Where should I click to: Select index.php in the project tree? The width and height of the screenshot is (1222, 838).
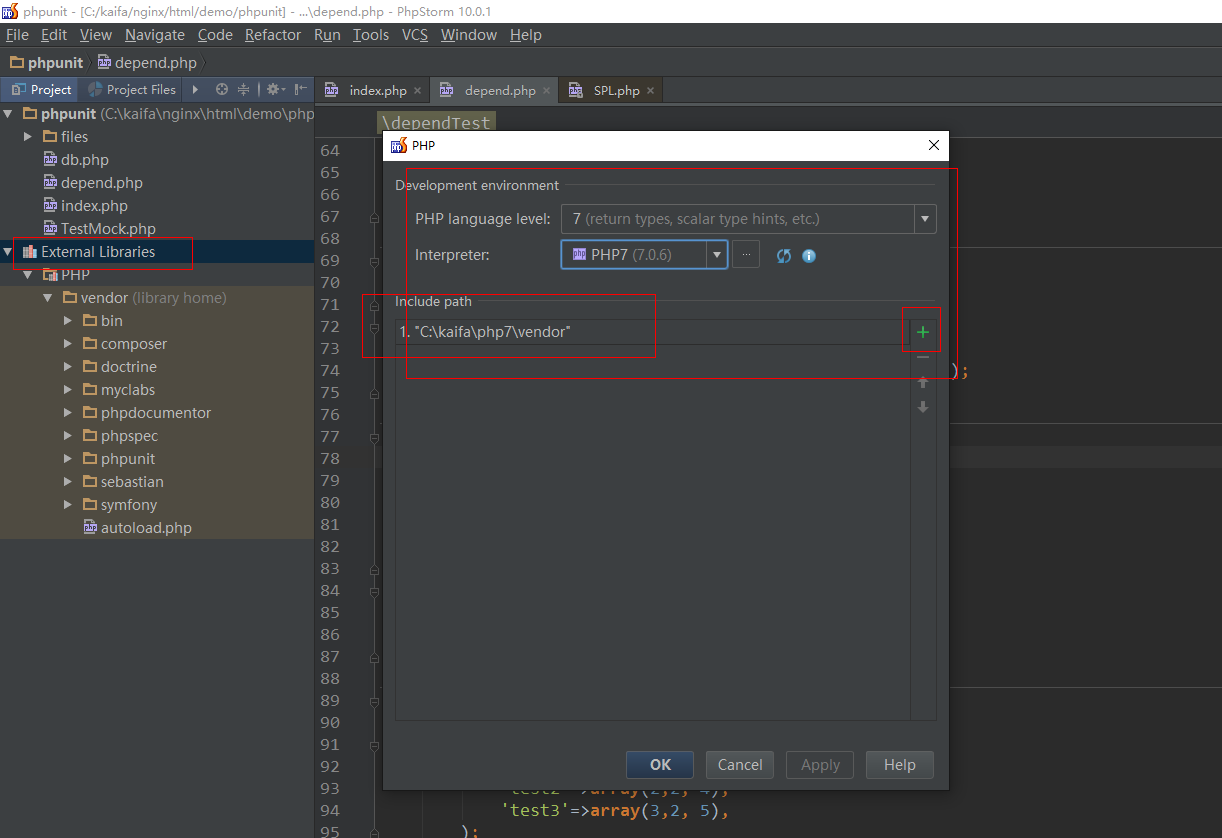[94, 206]
